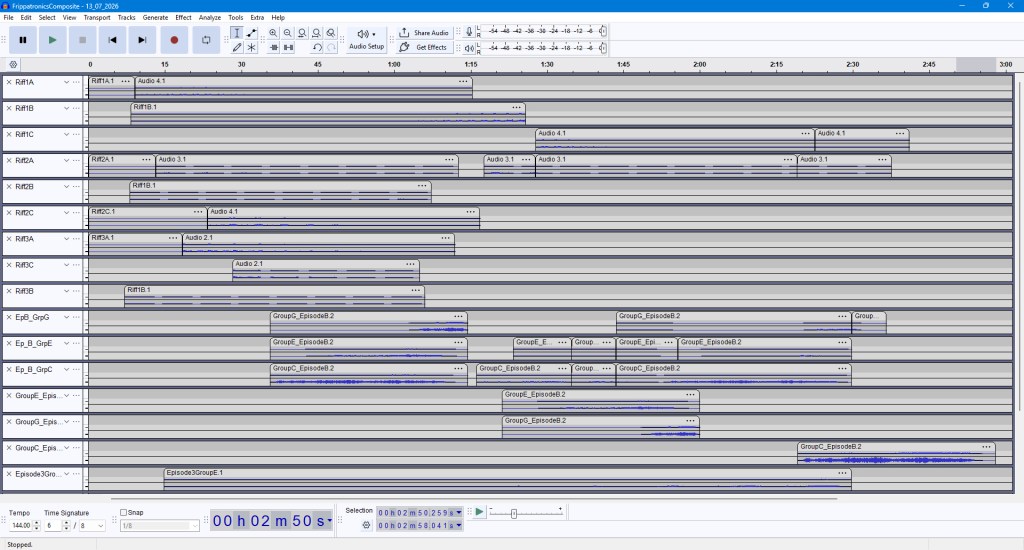Toggle the Loop playback button
Viewport: 1024px width, 550px height.
point(206,40)
